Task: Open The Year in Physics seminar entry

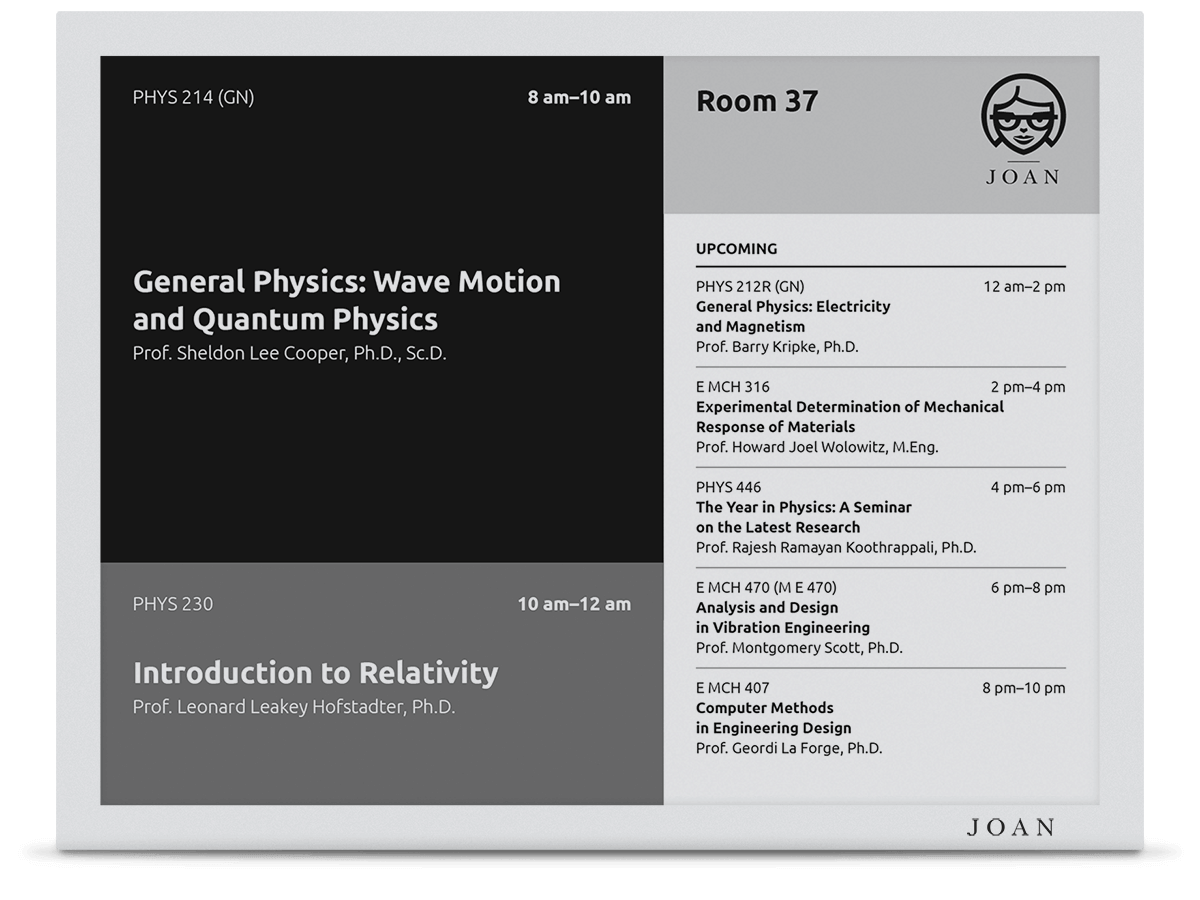Action: 804,517
